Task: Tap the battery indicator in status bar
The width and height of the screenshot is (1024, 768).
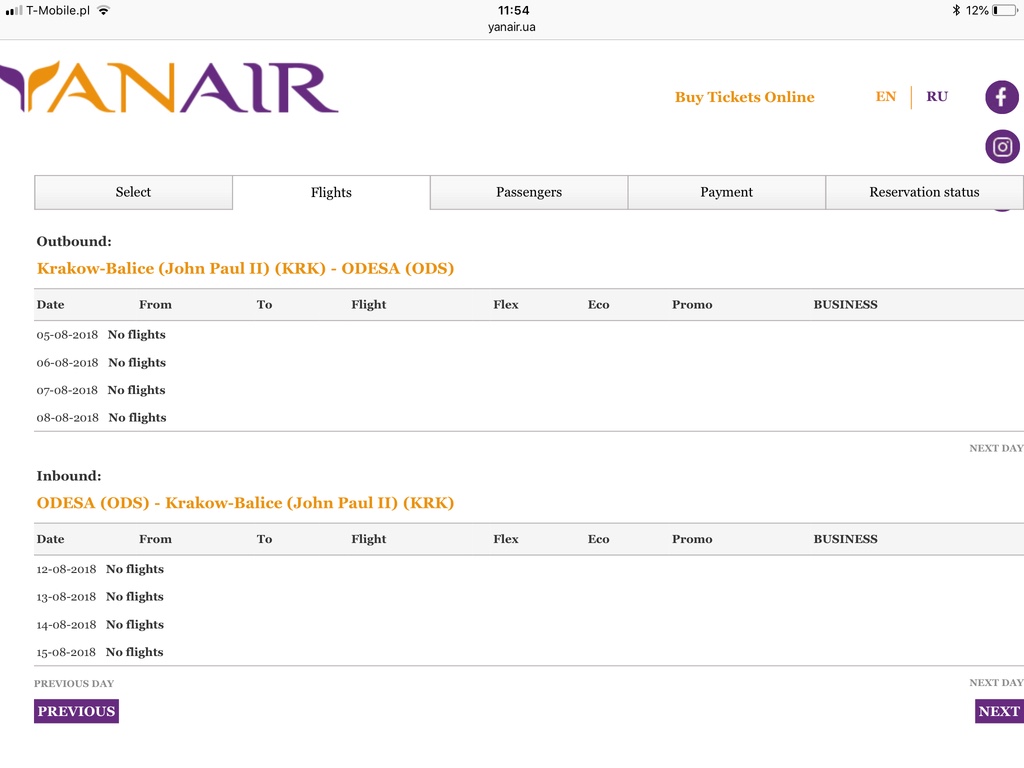Action: [1004, 10]
